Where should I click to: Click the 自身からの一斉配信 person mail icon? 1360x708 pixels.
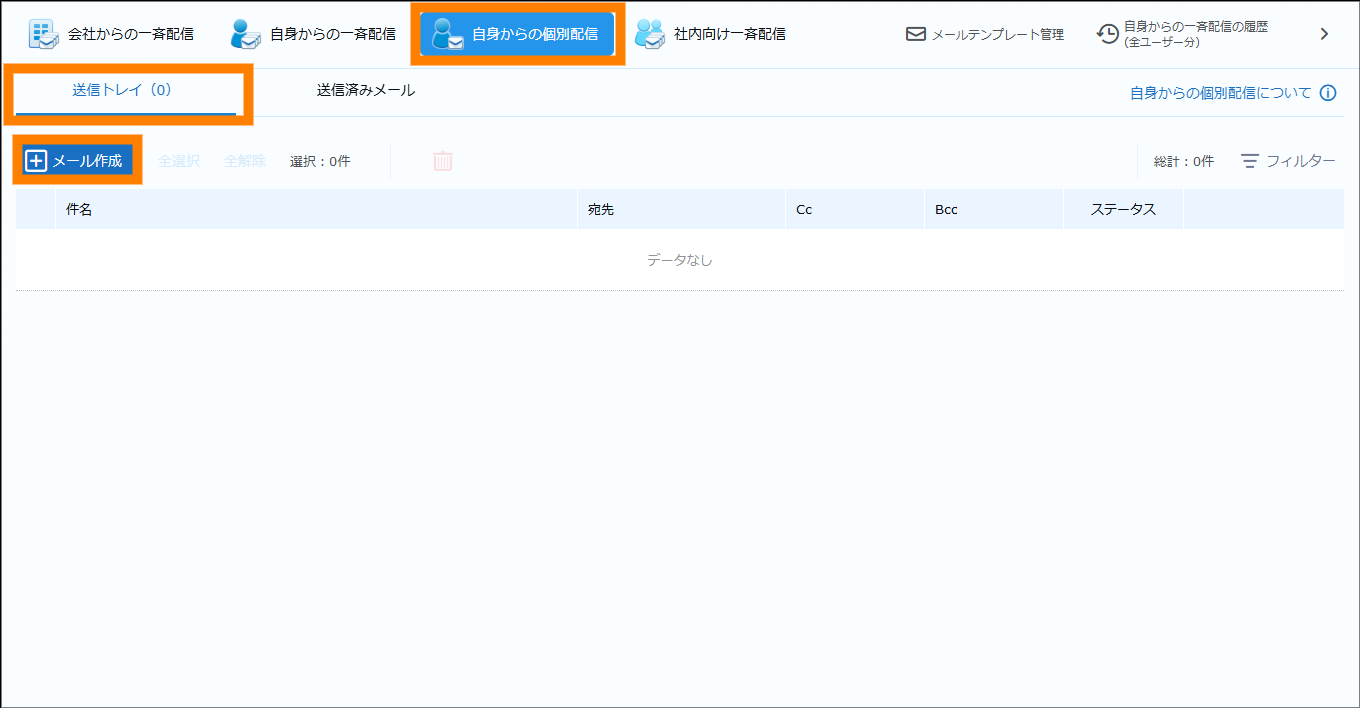tap(245, 34)
